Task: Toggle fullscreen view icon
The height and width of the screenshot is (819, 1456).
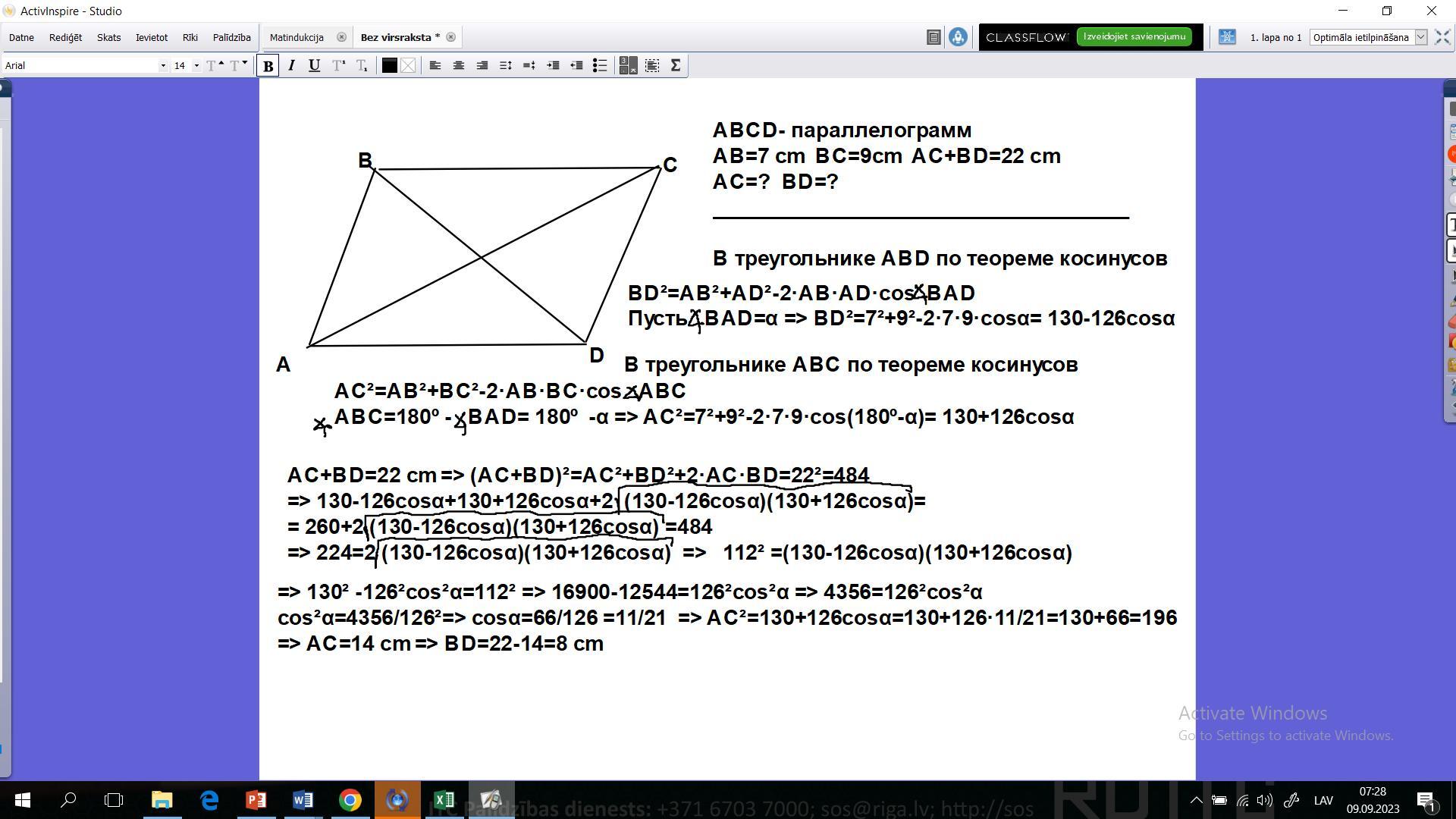Action: point(1442,37)
